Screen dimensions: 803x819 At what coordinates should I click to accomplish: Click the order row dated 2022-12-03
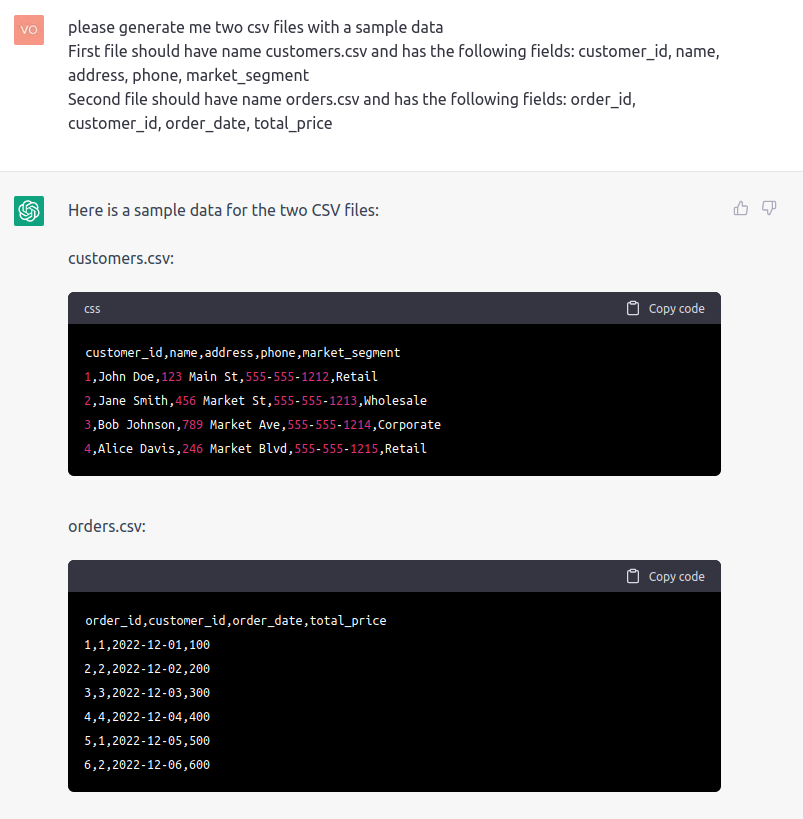[x=148, y=693]
